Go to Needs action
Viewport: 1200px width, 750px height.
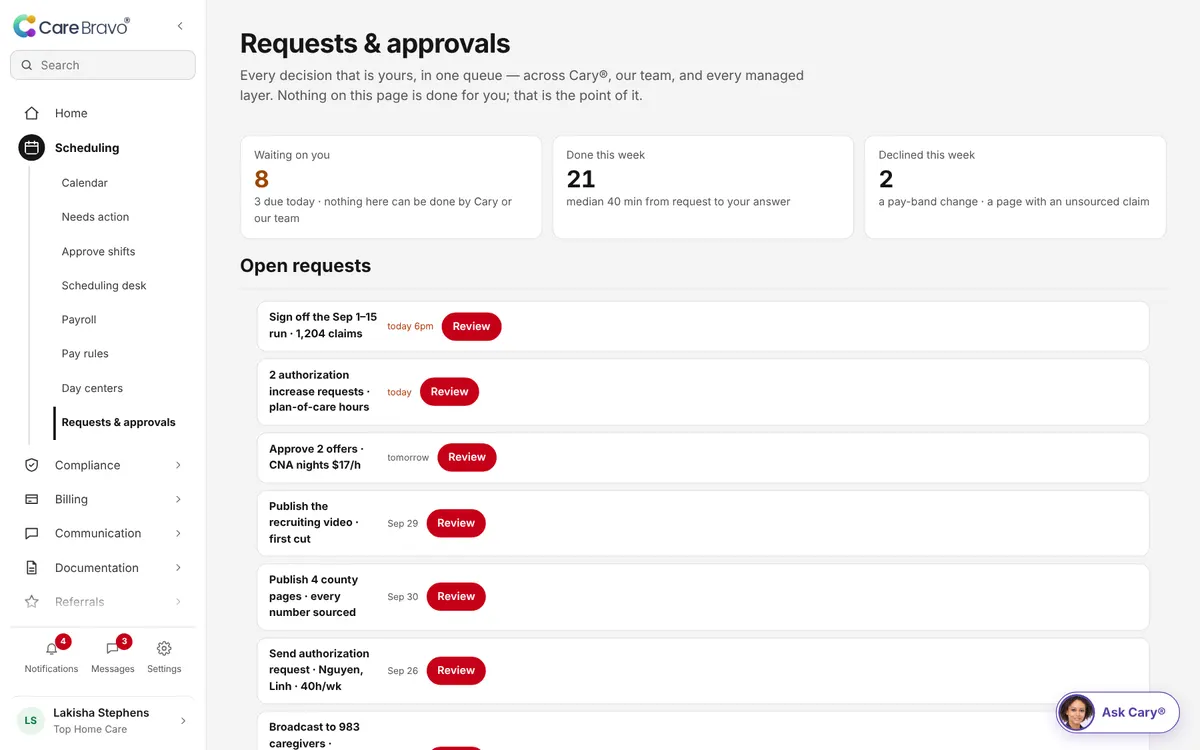pos(95,217)
